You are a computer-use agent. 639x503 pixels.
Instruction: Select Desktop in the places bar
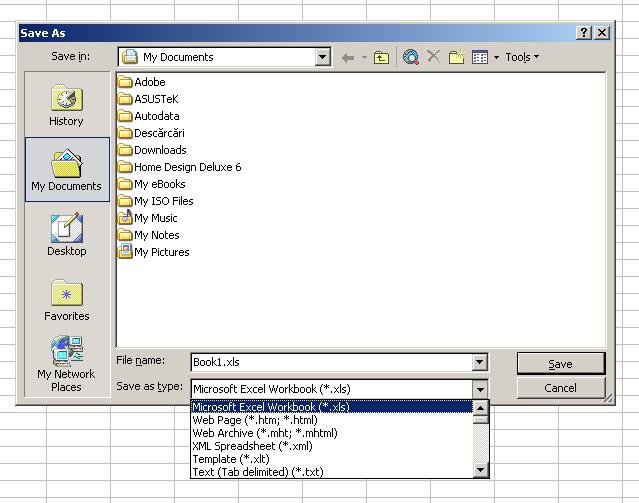tap(66, 235)
